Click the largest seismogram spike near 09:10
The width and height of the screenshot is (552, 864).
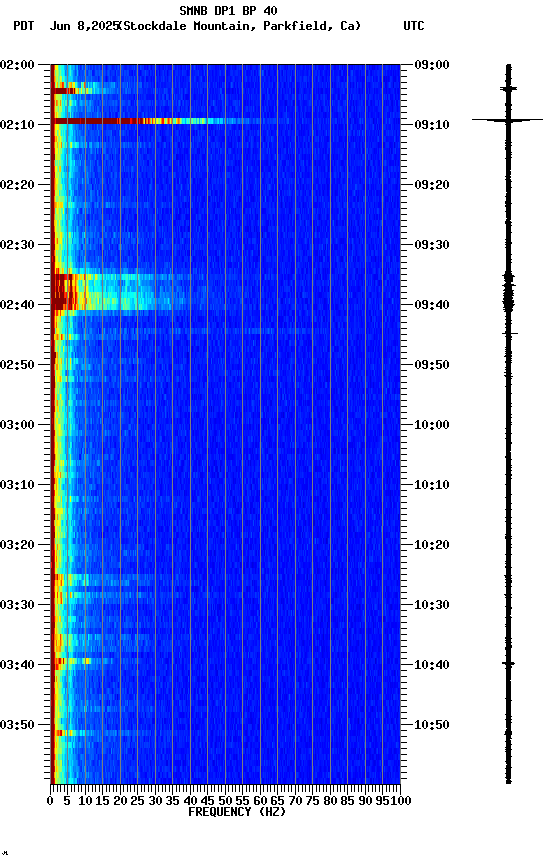[x=507, y=120]
